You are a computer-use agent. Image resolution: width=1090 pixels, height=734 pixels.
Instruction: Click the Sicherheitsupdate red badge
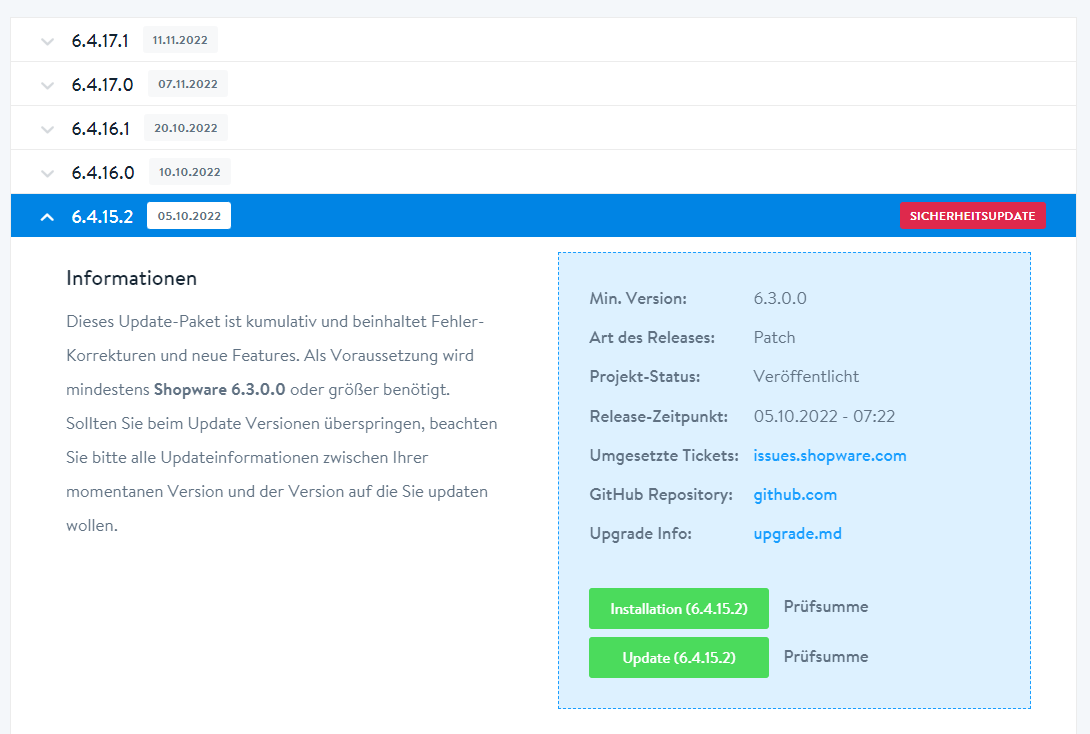[972, 216]
